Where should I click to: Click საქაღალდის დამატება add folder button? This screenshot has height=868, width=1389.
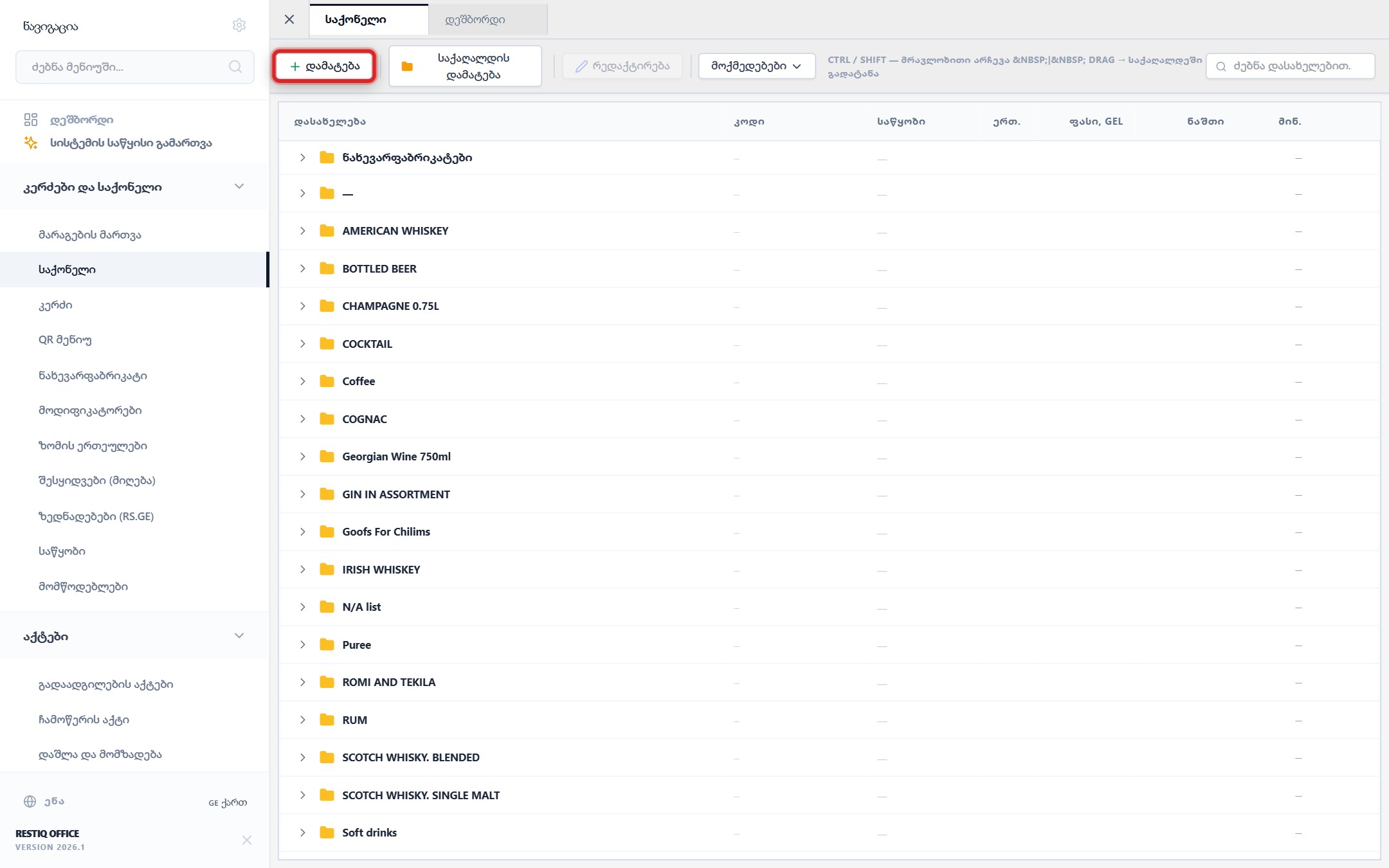[x=465, y=66]
